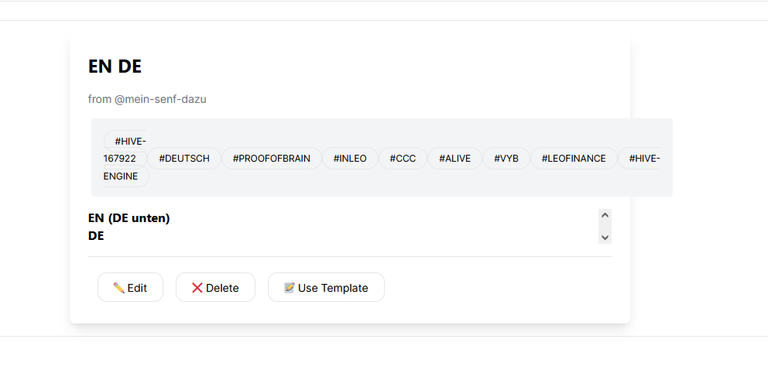Image resolution: width=768 pixels, height=366 pixels.
Task: Click the 'DE' heading in the preview
Action: click(96, 236)
